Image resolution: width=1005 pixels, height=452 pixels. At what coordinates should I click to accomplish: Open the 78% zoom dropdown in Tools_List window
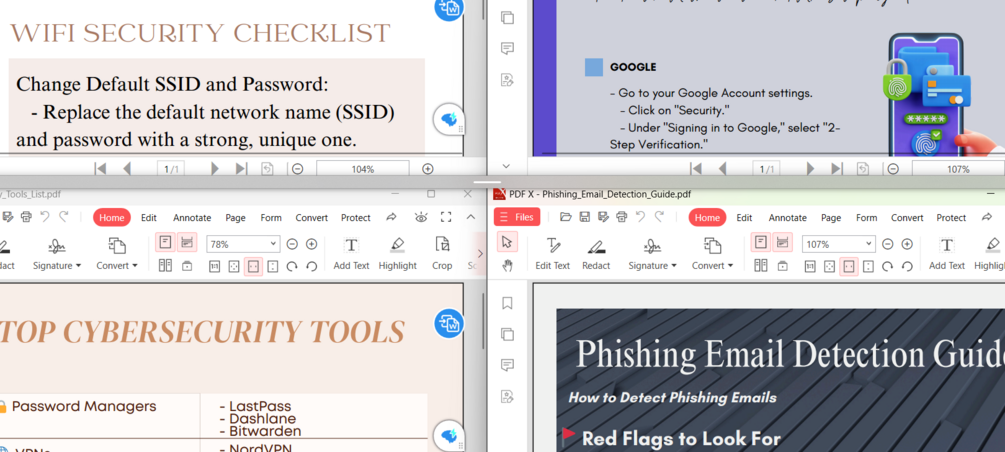274,244
